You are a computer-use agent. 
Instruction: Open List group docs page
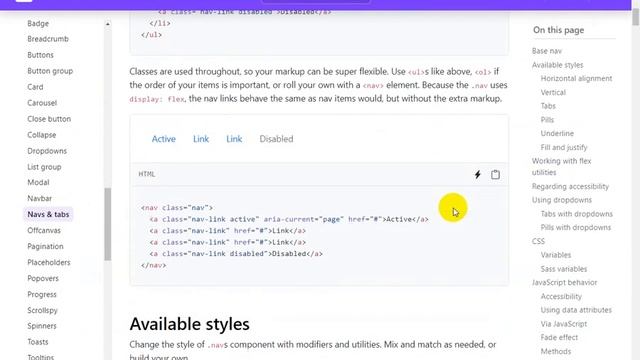tap(44, 167)
